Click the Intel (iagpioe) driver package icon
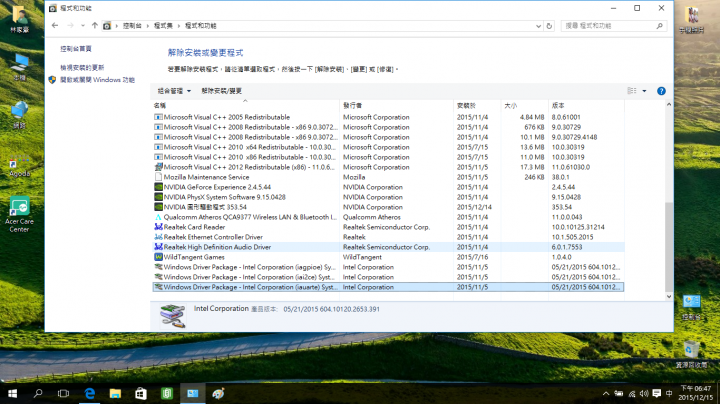This screenshot has height=404, width=720. coord(158,267)
